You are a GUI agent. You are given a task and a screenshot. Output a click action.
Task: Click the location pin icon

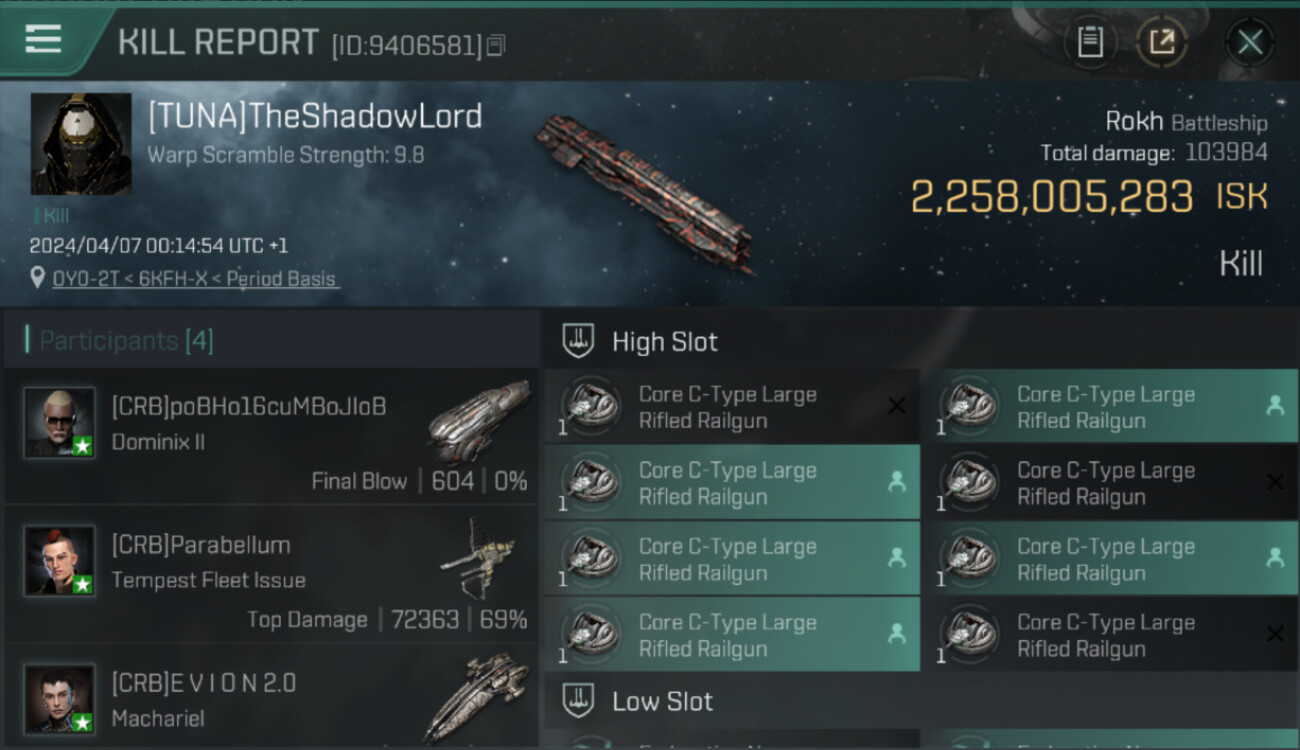[37, 278]
